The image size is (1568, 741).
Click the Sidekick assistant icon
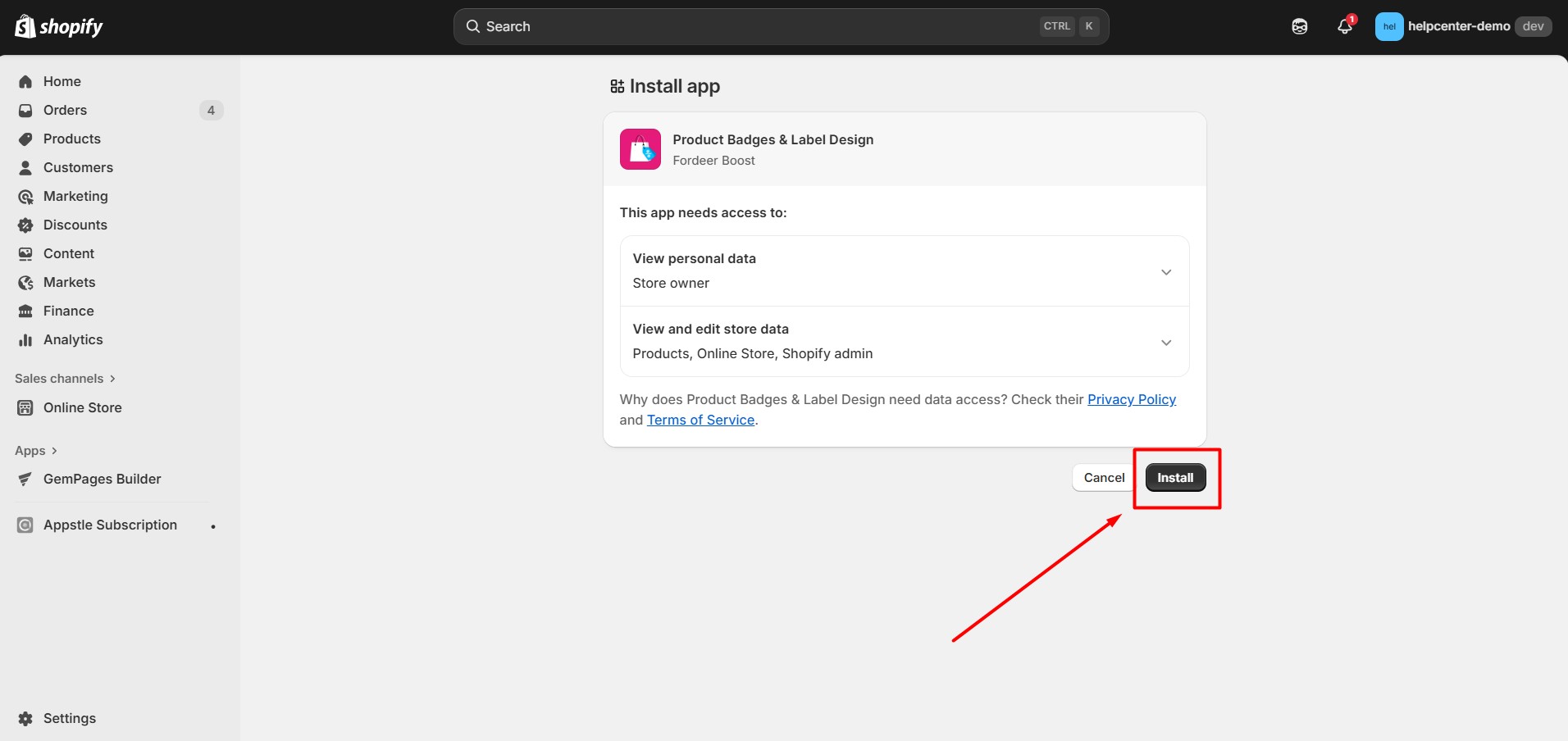click(1300, 26)
